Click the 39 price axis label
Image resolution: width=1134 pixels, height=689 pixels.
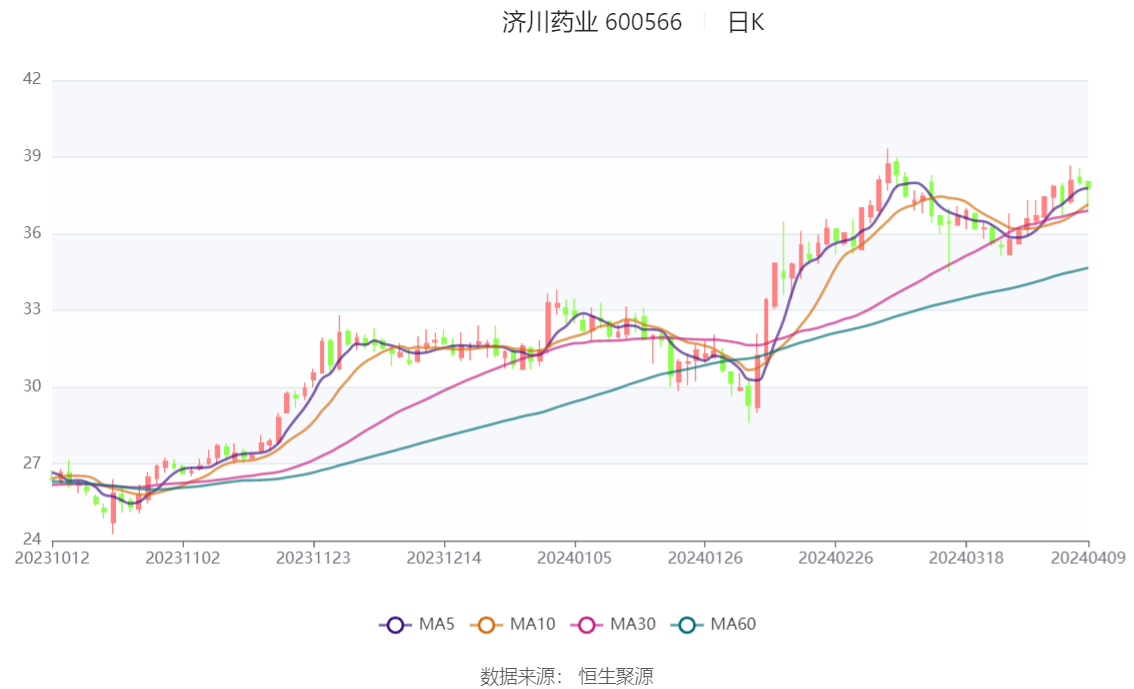(x=32, y=155)
